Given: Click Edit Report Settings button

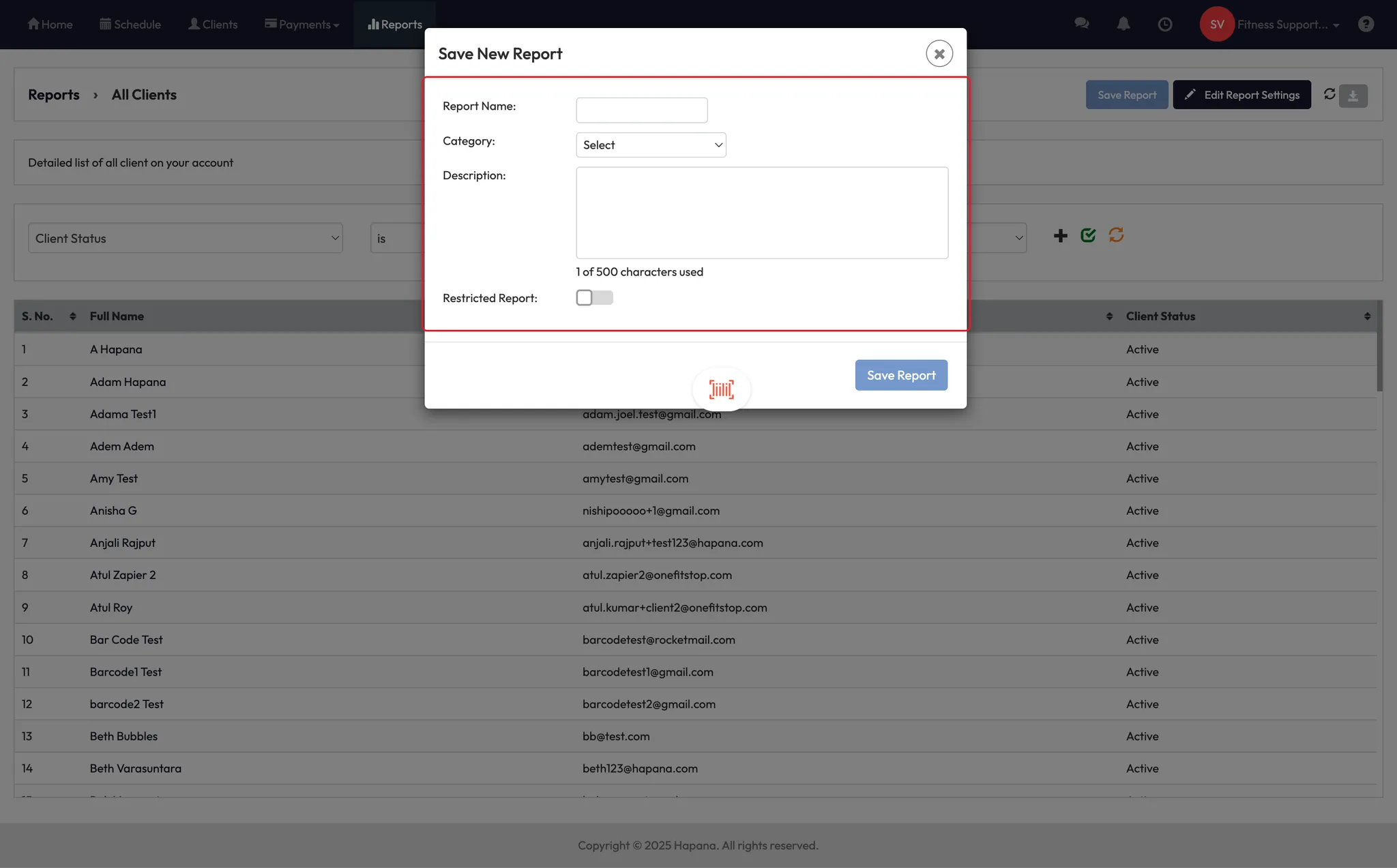Looking at the screenshot, I should point(1241,95).
